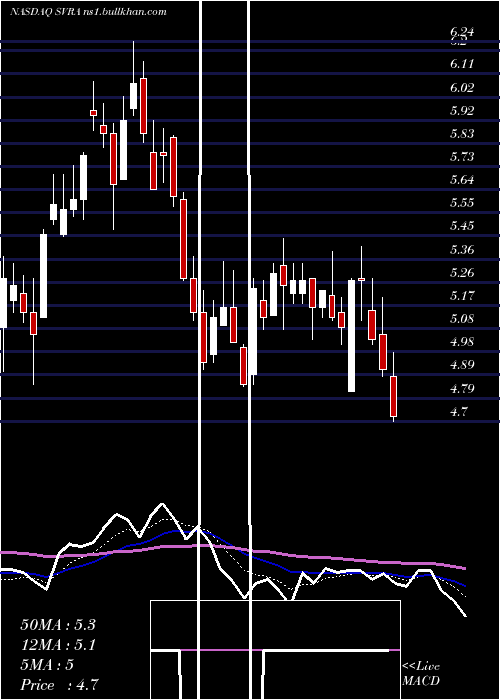The image size is (500, 700).
Task: Click the Live MACD label
Action: [x=421, y=674]
